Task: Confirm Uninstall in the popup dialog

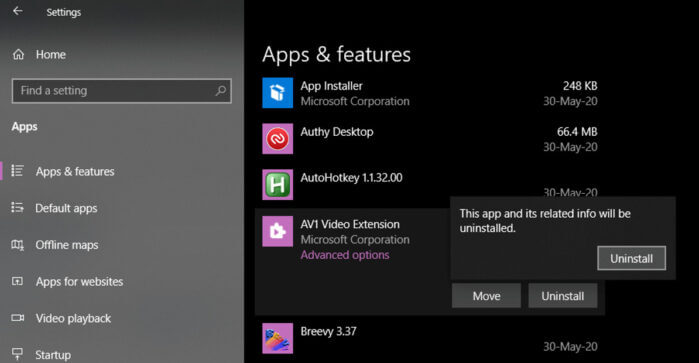Action: 632,258
